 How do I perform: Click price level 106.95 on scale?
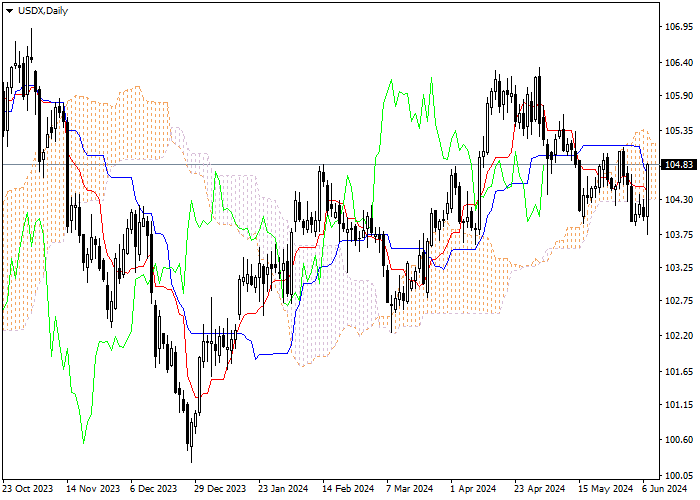pyautogui.click(x=679, y=27)
